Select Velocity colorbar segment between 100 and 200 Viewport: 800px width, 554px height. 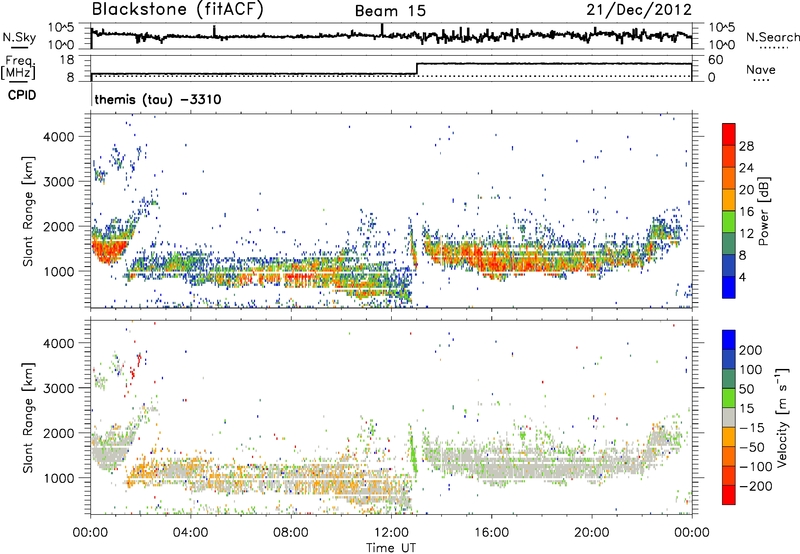tap(729, 359)
